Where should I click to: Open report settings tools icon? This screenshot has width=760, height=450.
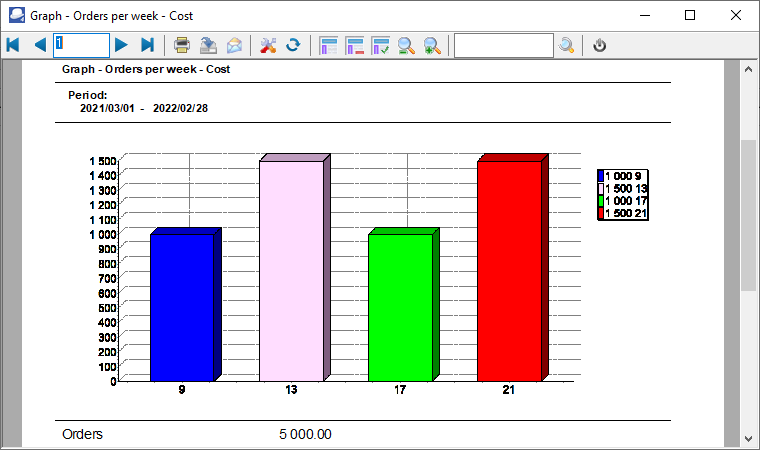pos(268,45)
